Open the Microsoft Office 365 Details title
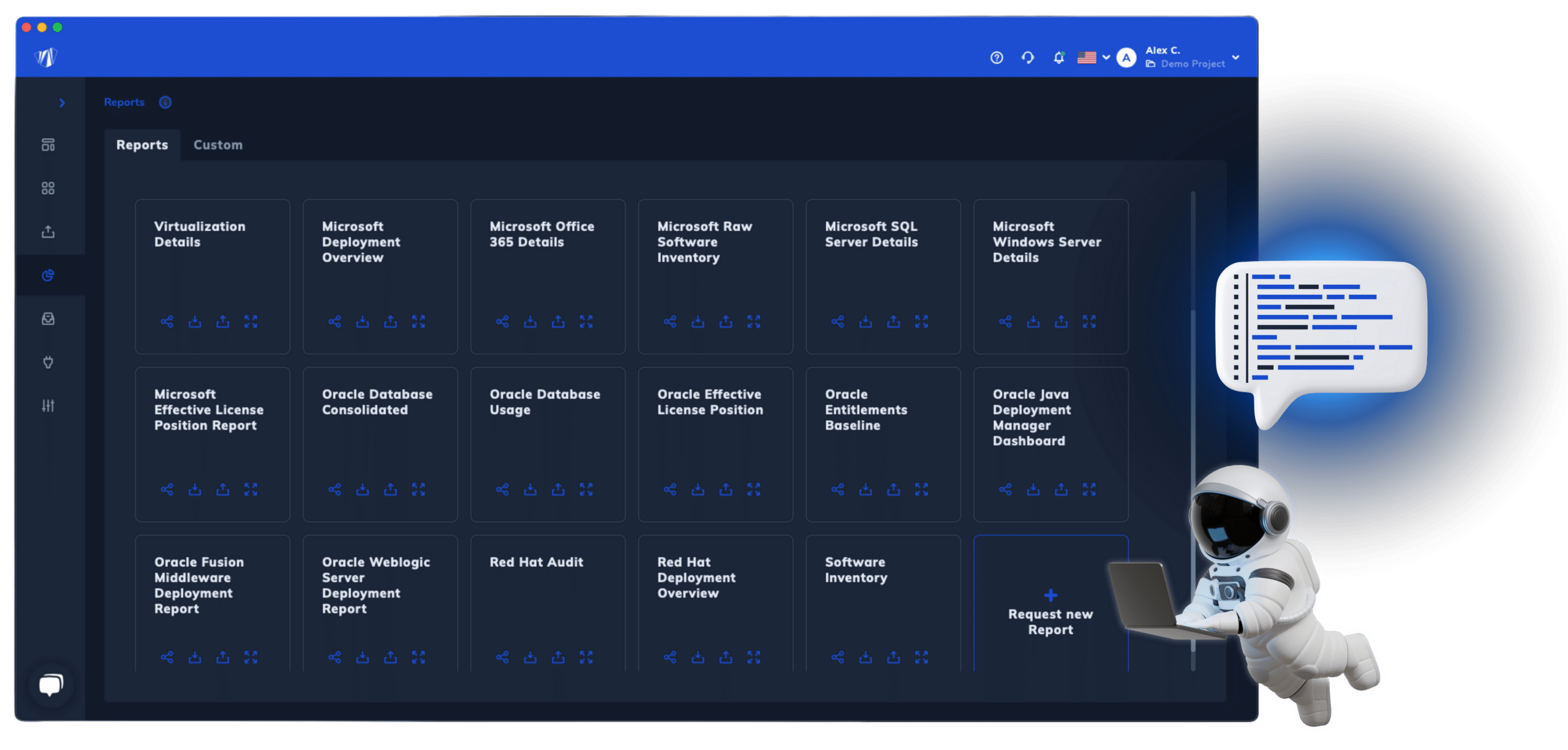 click(541, 234)
